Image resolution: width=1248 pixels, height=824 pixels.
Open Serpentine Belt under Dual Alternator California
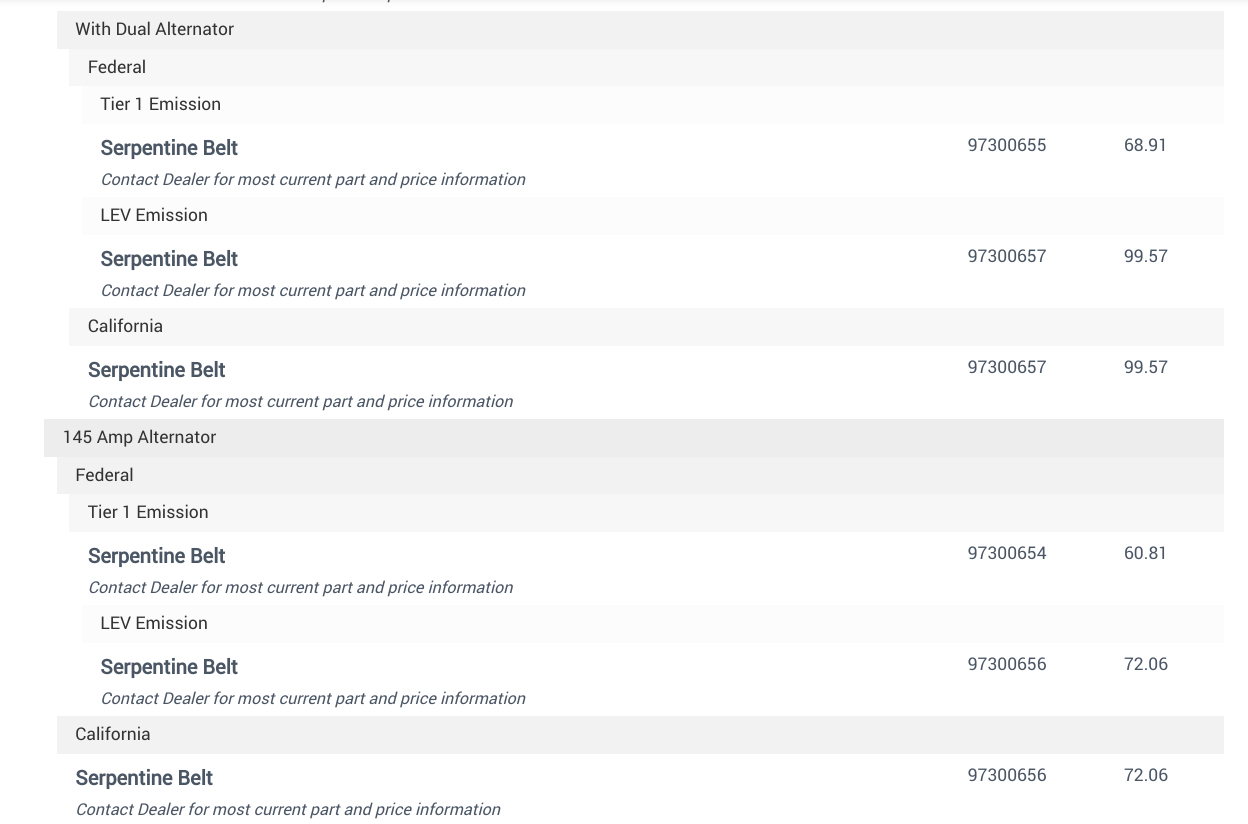coord(156,370)
